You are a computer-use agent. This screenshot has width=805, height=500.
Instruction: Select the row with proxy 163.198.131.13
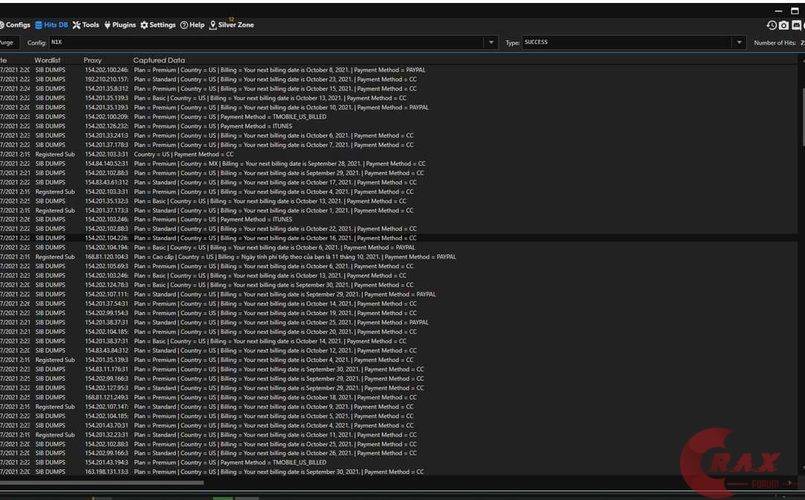click(398, 472)
